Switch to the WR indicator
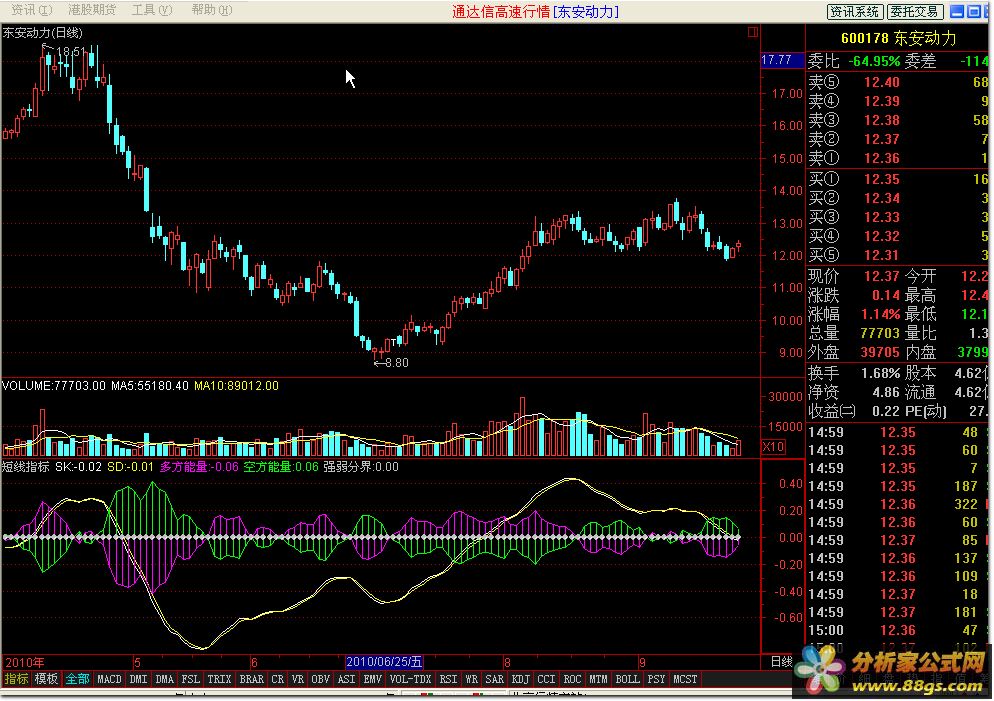994x701 pixels. coord(471,679)
